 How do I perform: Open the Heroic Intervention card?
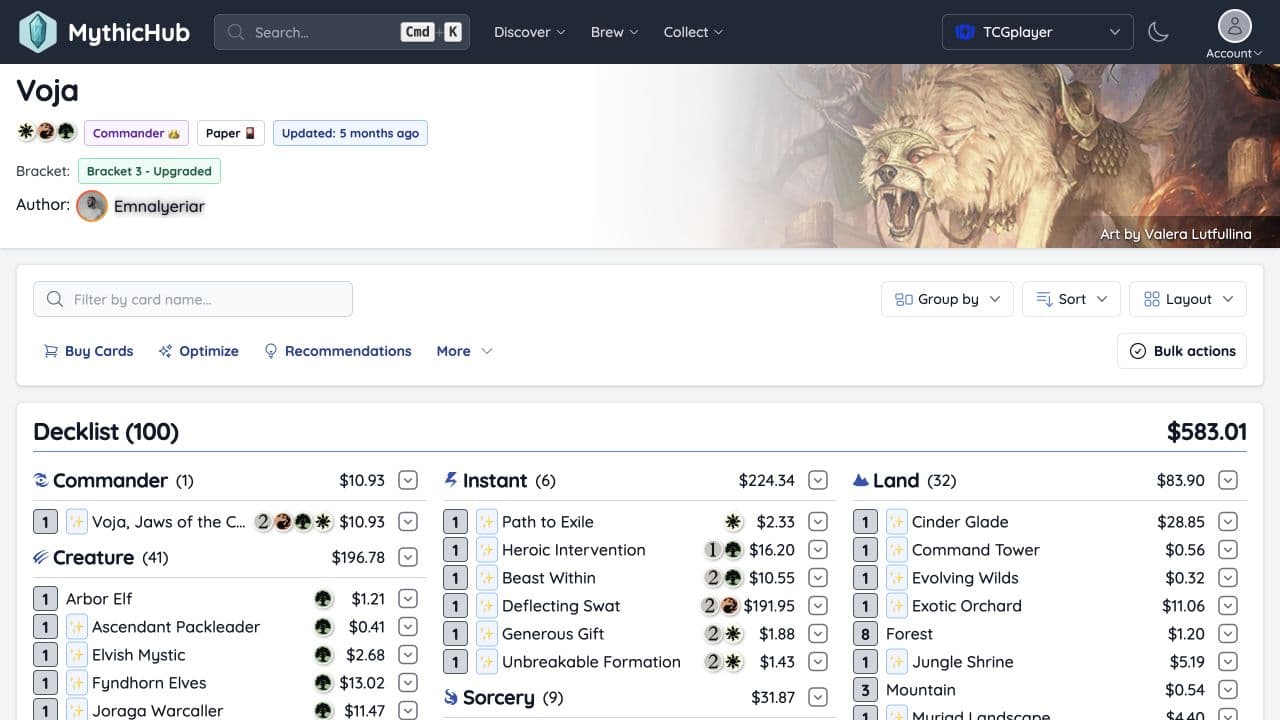574,550
